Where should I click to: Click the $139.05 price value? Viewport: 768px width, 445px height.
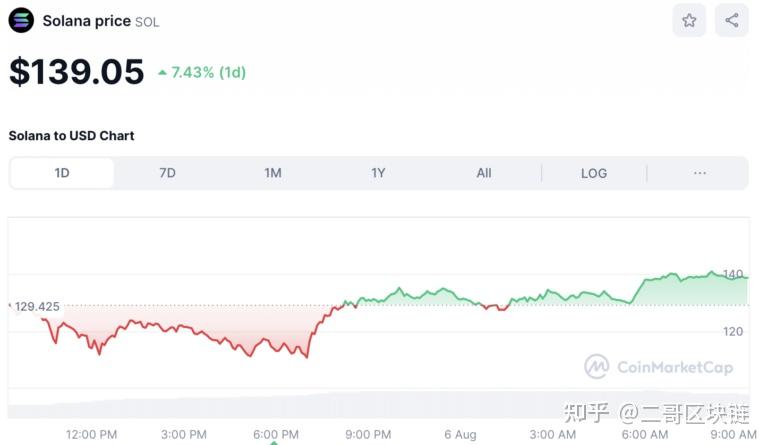(77, 72)
